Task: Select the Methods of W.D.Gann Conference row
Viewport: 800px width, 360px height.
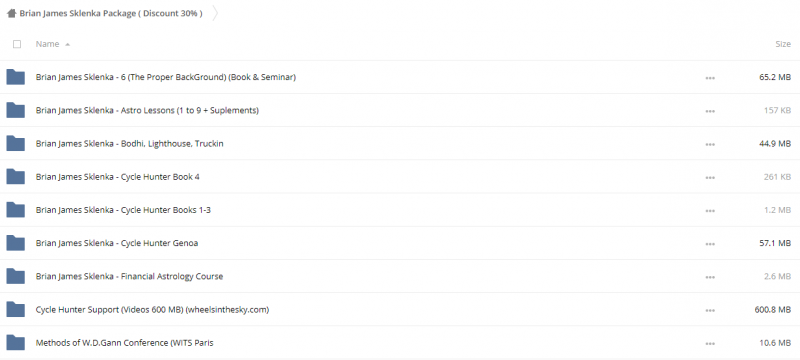Action: 400,343
